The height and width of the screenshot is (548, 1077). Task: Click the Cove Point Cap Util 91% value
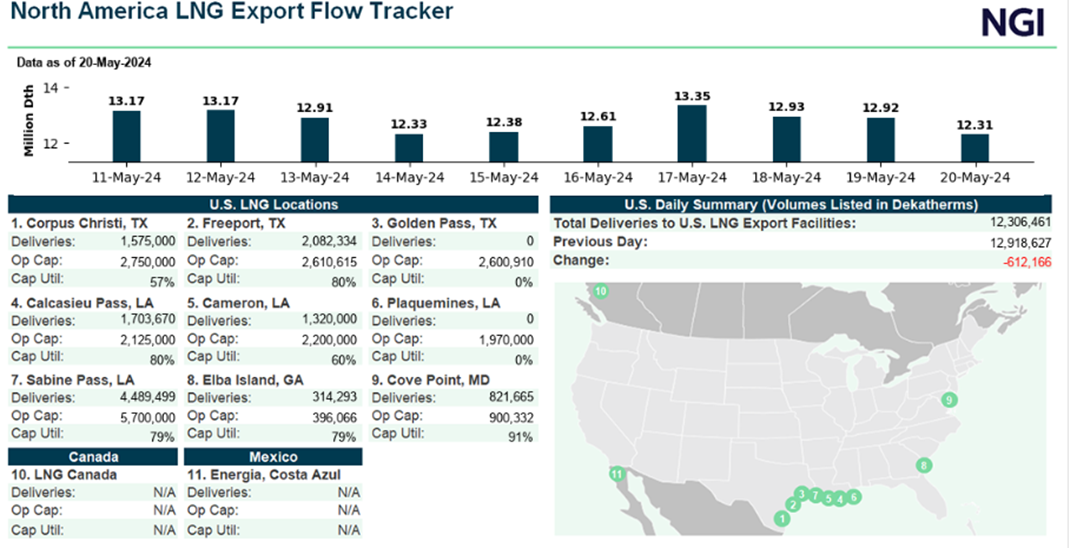(521, 437)
